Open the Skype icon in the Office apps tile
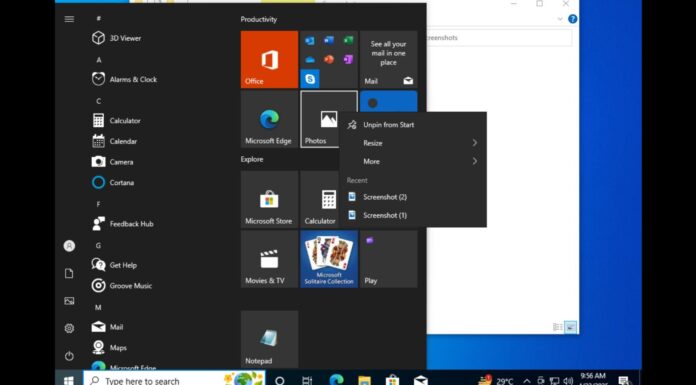This screenshot has width=696, height=385. point(310,79)
